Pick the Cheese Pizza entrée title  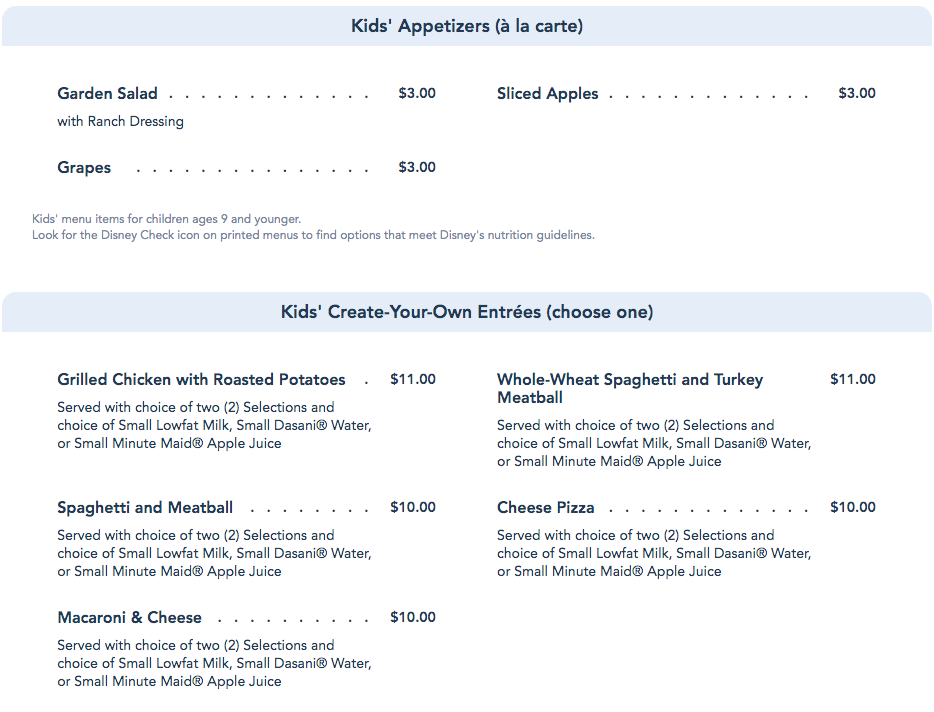click(546, 508)
